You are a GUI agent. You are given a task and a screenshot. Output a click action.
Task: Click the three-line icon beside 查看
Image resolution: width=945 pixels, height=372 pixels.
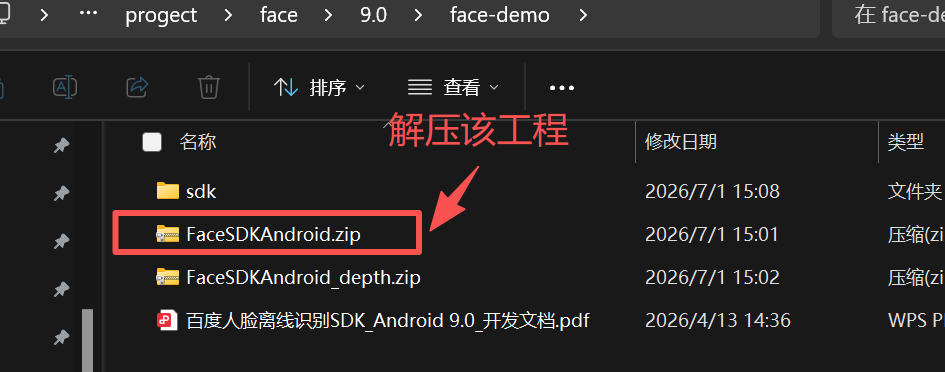click(420, 87)
